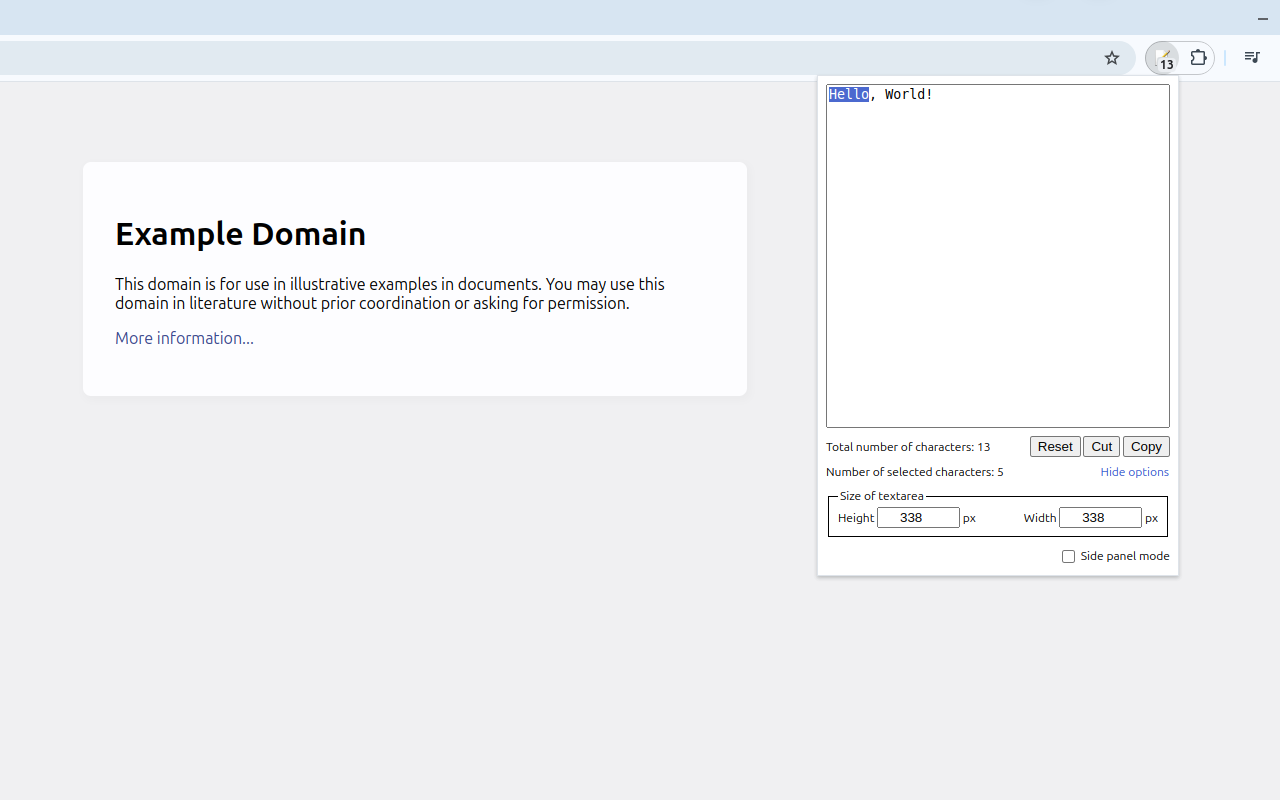Click the Copy button
1280x800 pixels.
pos(1146,447)
